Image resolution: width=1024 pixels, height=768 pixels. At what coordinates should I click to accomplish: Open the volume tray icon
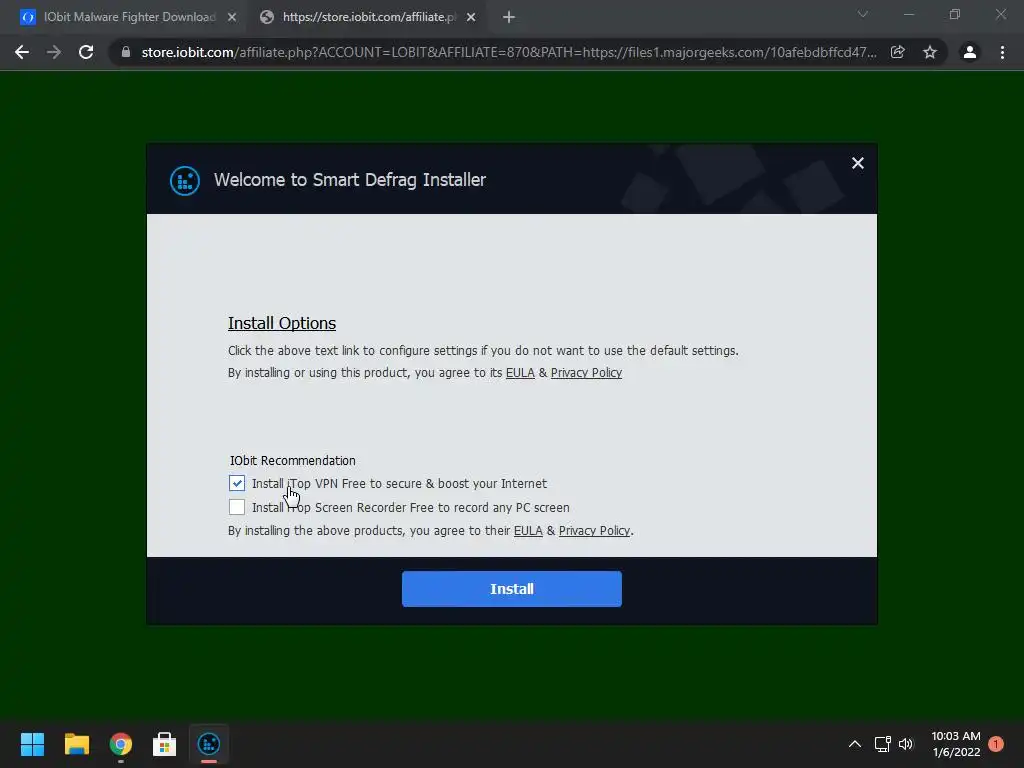pyautogui.click(x=906, y=744)
